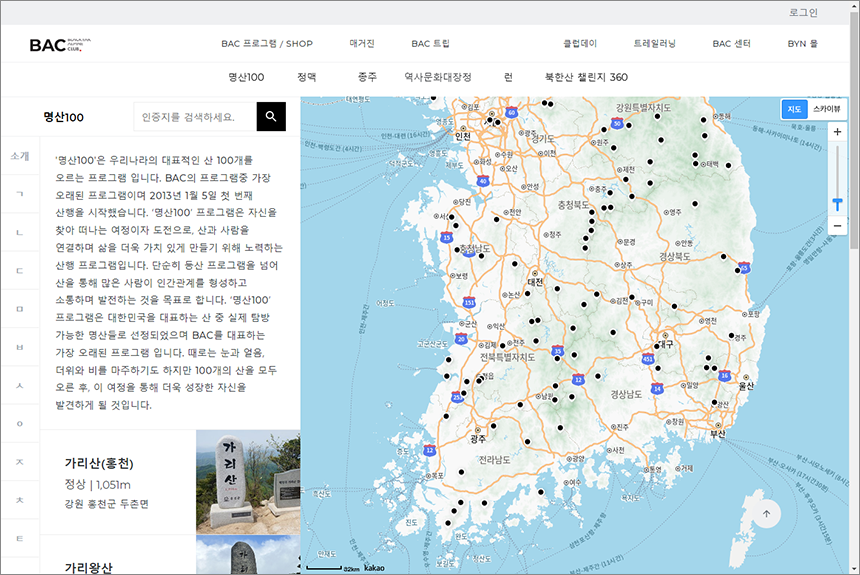Select the ㅁ index in sidebar
Viewport: 860px width, 575px height.
(20, 309)
